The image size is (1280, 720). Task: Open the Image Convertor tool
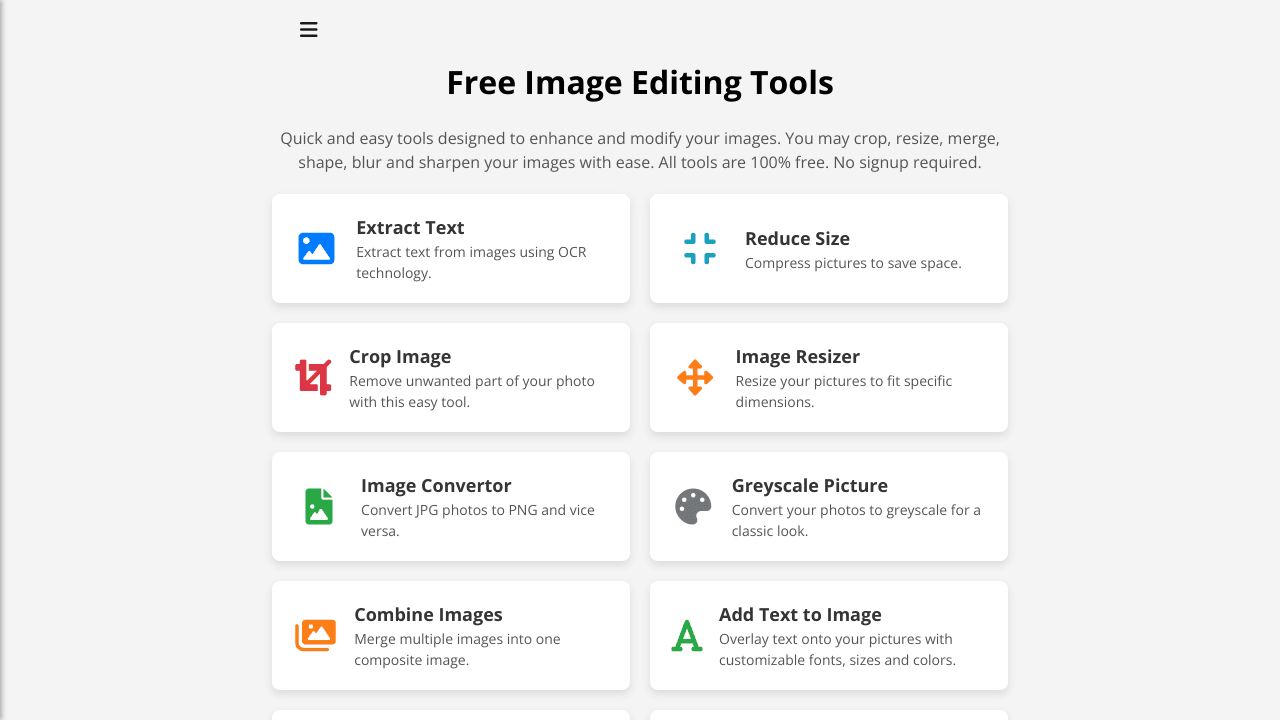point(450,506)
